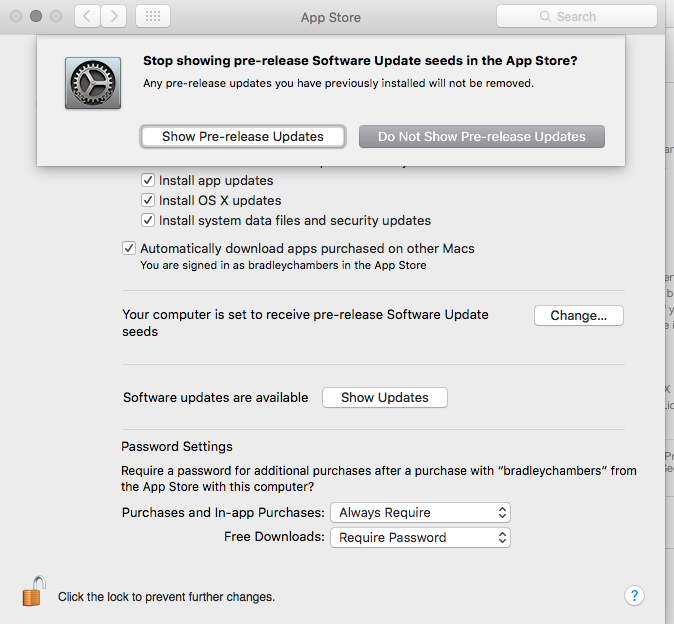This screenshot has height=624, width=674.
Task: Open Free Downloads dropdown
Action: click(x=420, y=537)
